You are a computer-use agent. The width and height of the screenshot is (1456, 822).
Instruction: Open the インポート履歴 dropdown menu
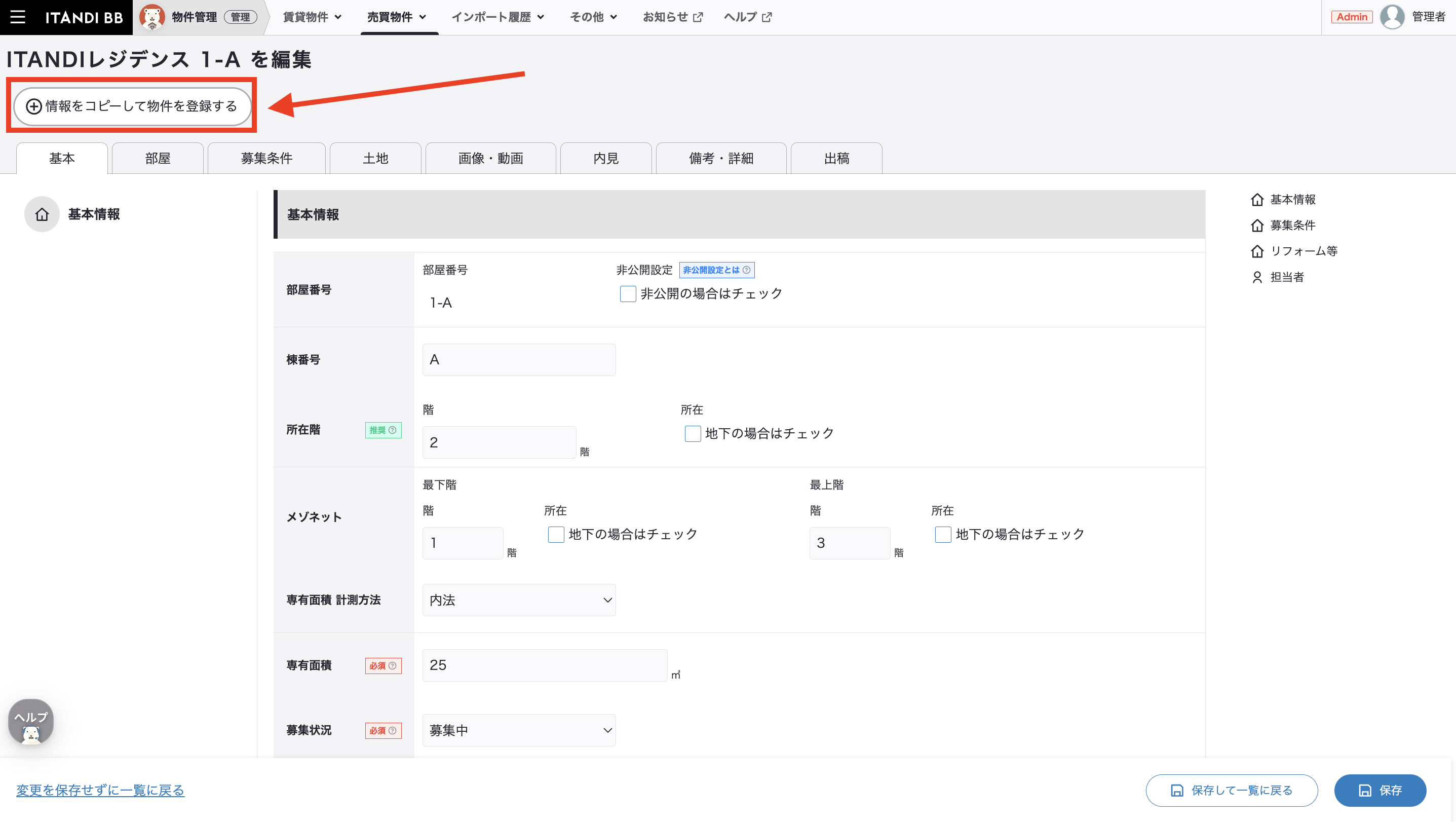[x=498, y=17]
